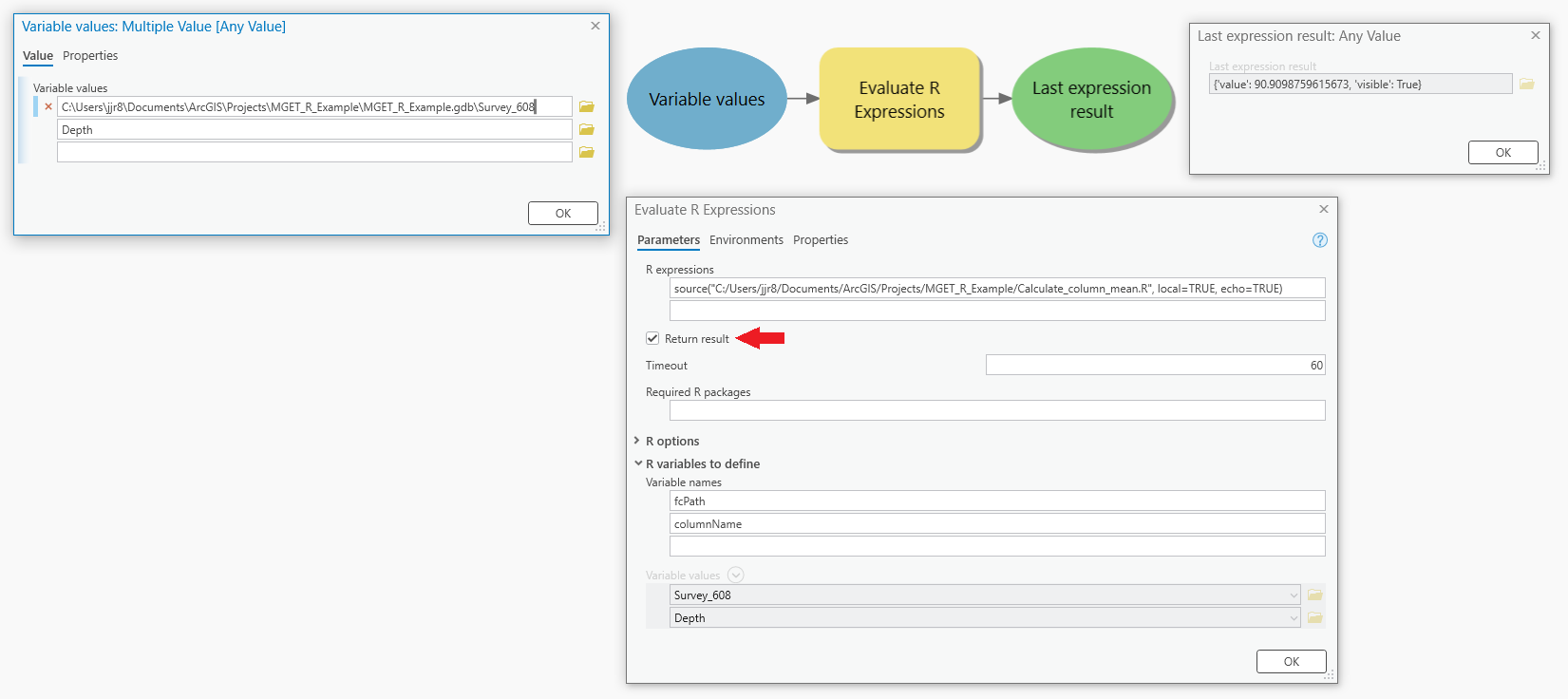Browse folder for Survey_608 path row

coord(587,106)
